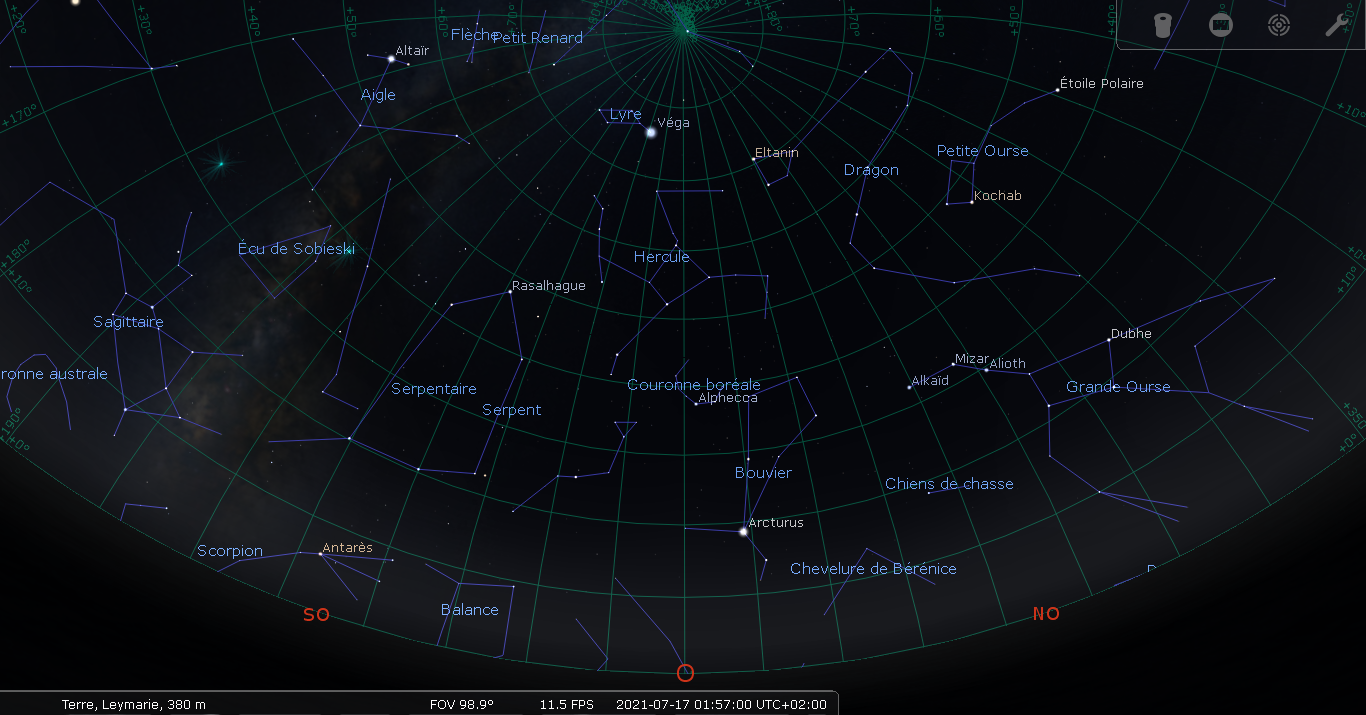1366x715 pixels.
Task: Select the Étoile Polaire label
Action: [x=1101, y=83]
